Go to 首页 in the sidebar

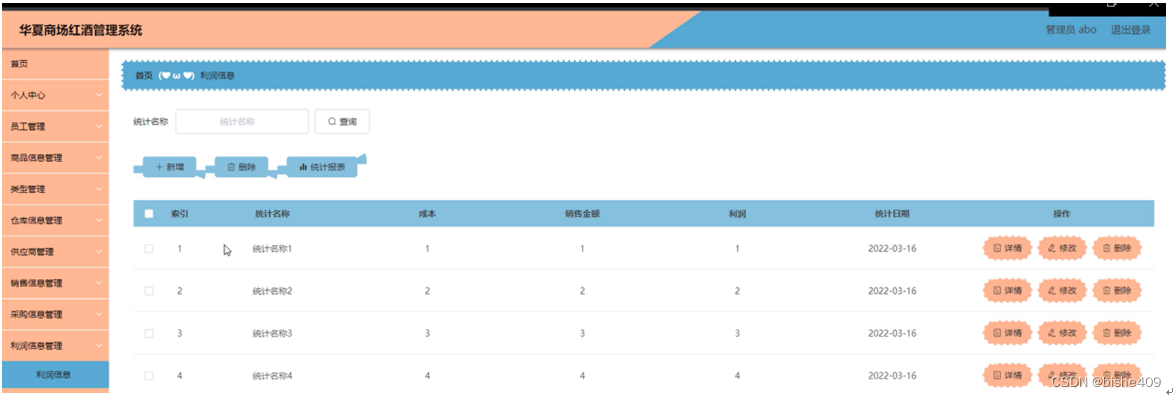point(55,65)
